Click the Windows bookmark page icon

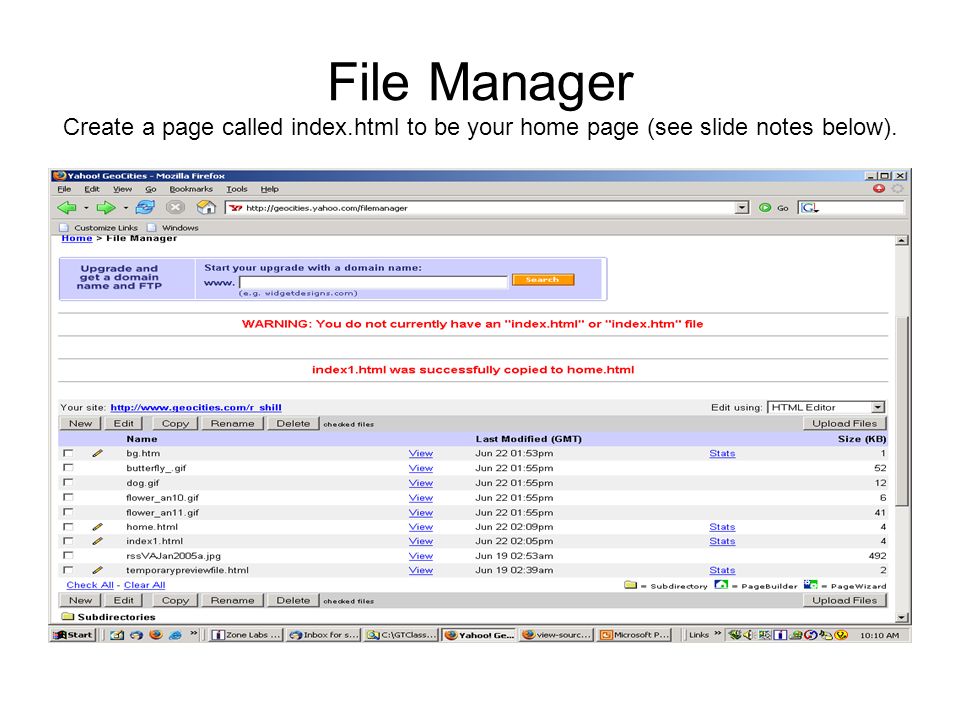tap(151, 228)
